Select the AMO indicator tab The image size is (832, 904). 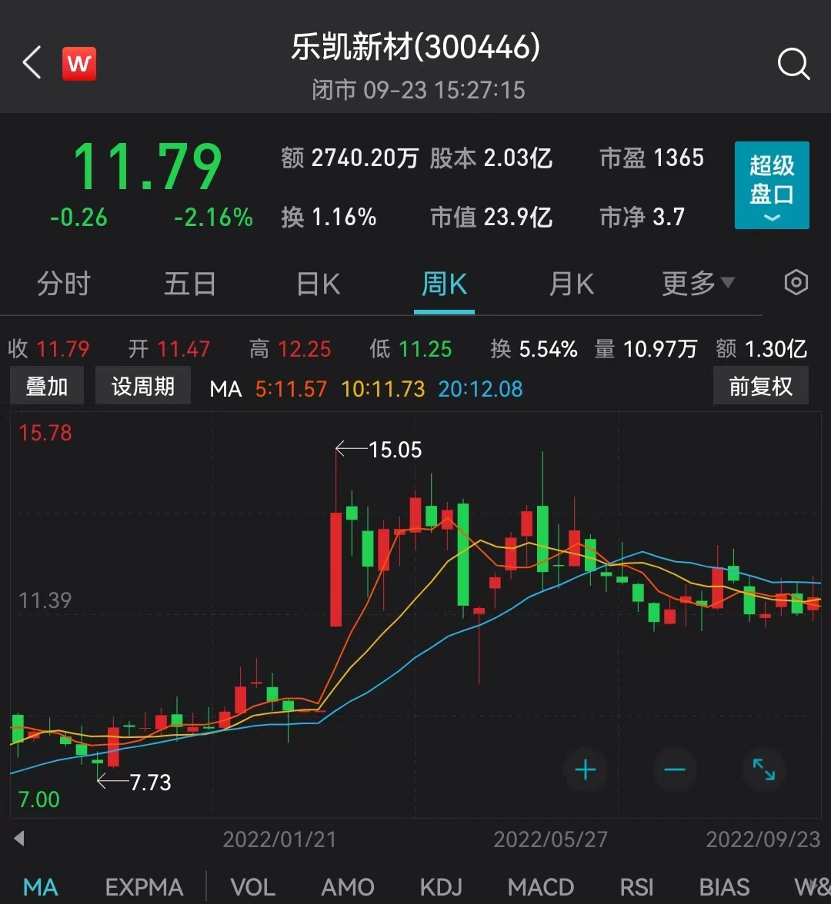click(347, 887)
